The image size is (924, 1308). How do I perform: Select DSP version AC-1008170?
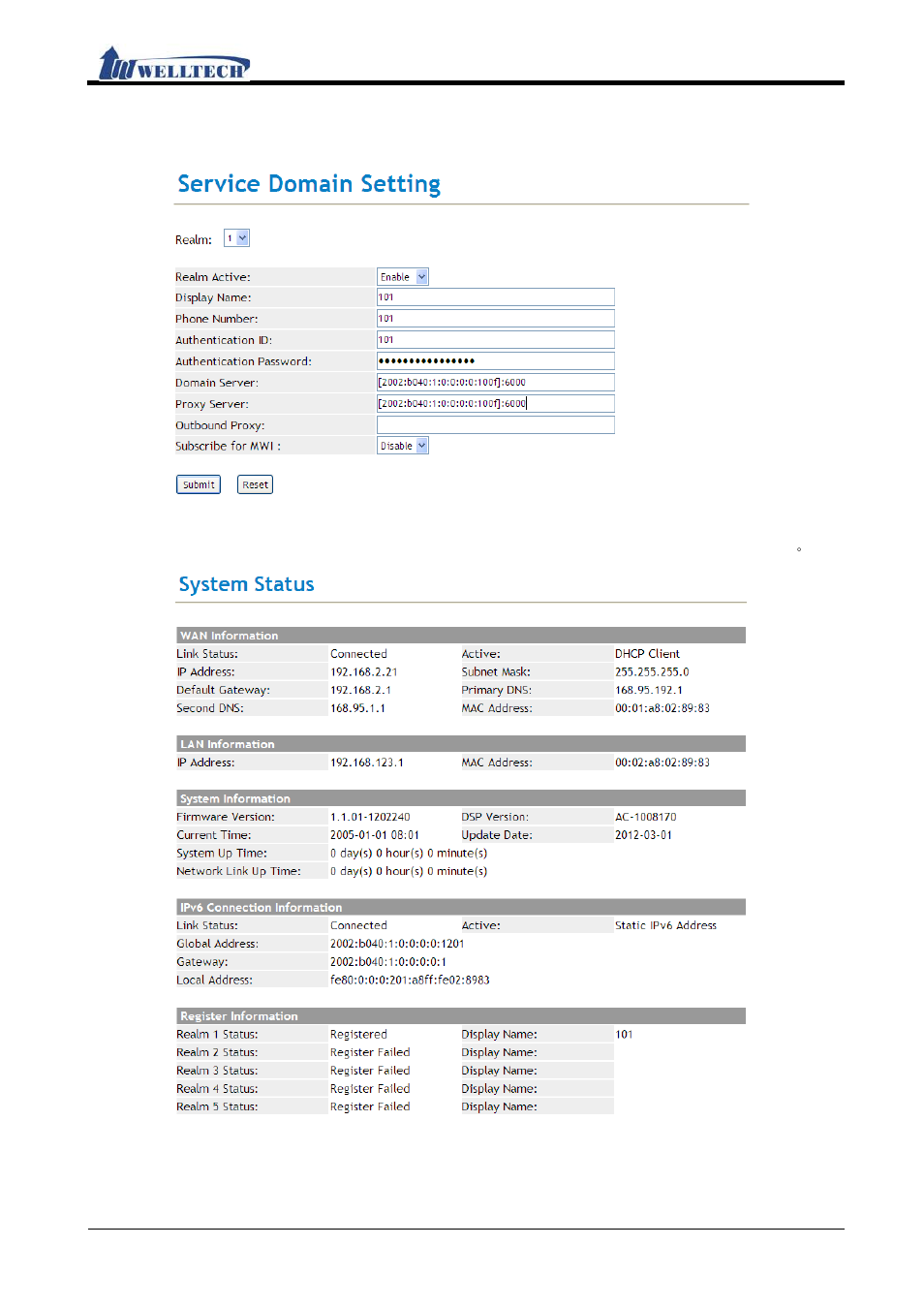pos(646,817)
